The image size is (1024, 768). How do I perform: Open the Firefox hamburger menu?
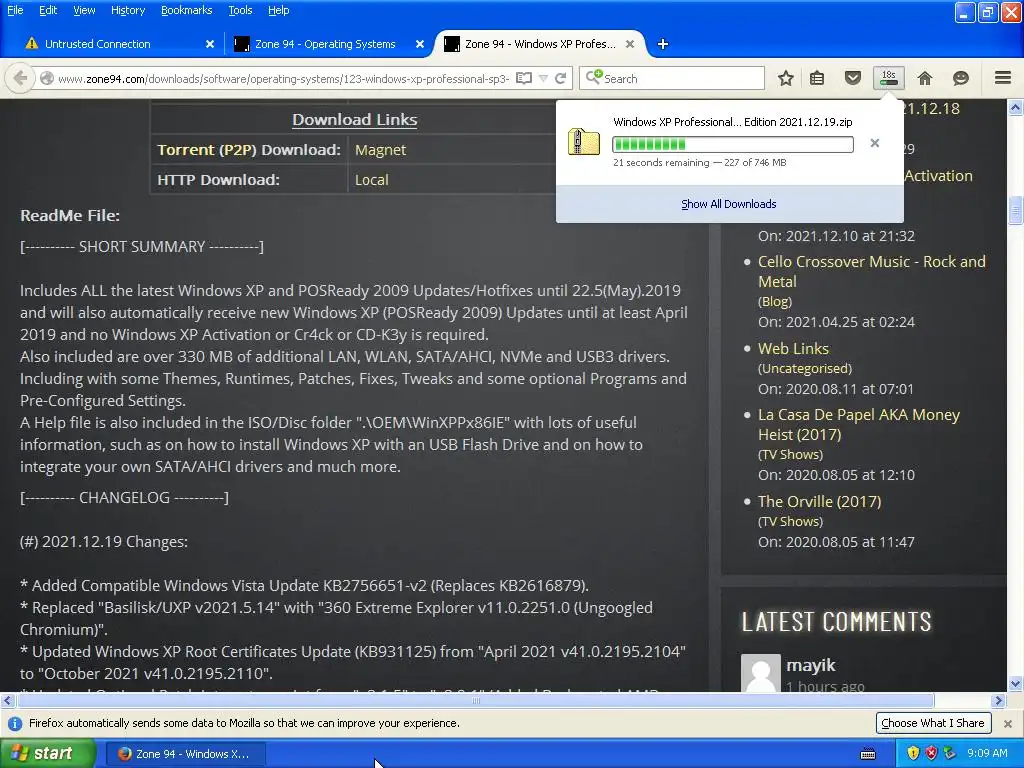point(1003,78)
